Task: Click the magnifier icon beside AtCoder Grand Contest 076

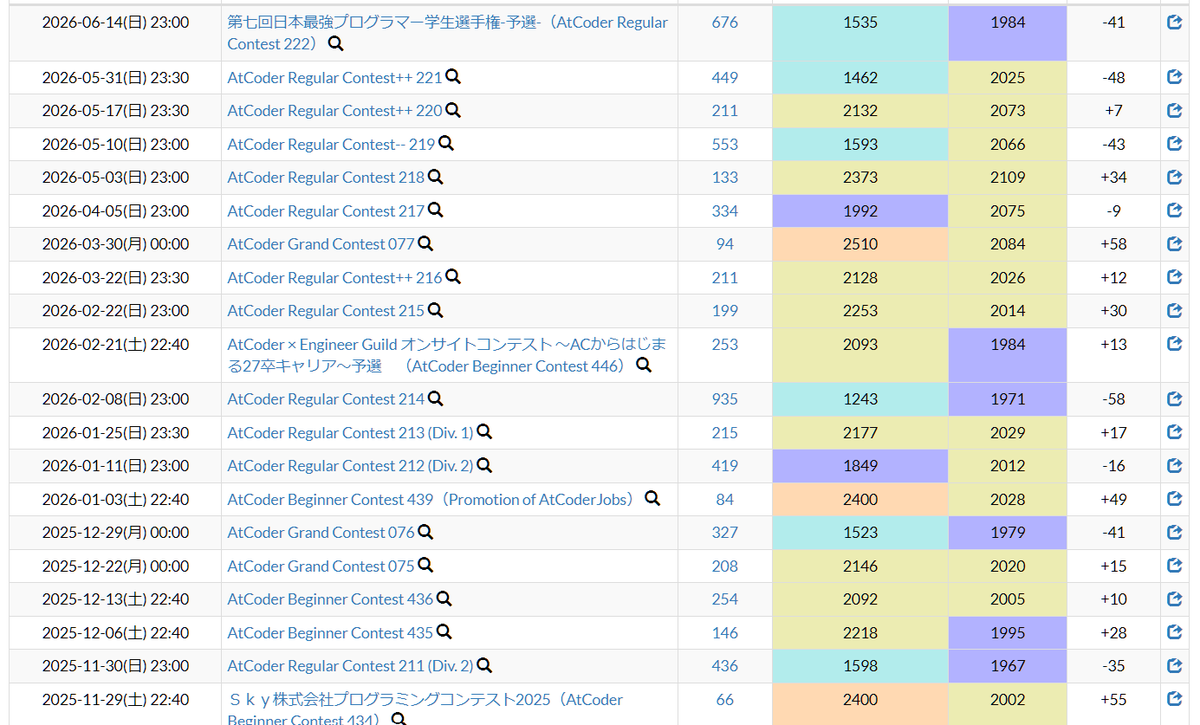Action: 425,532
